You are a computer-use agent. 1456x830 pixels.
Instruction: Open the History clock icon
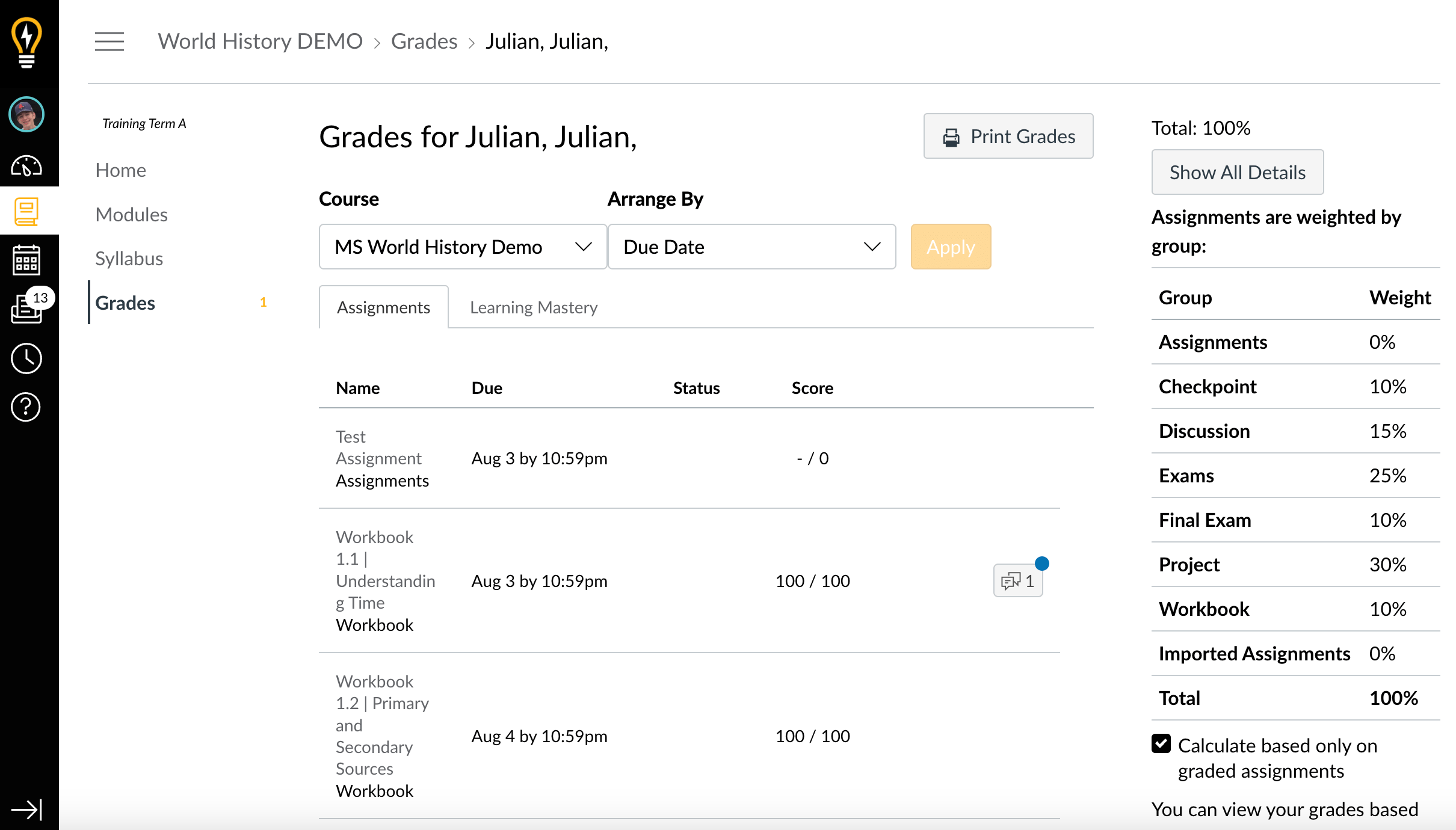pyautogui.click(x=26, y=358)
